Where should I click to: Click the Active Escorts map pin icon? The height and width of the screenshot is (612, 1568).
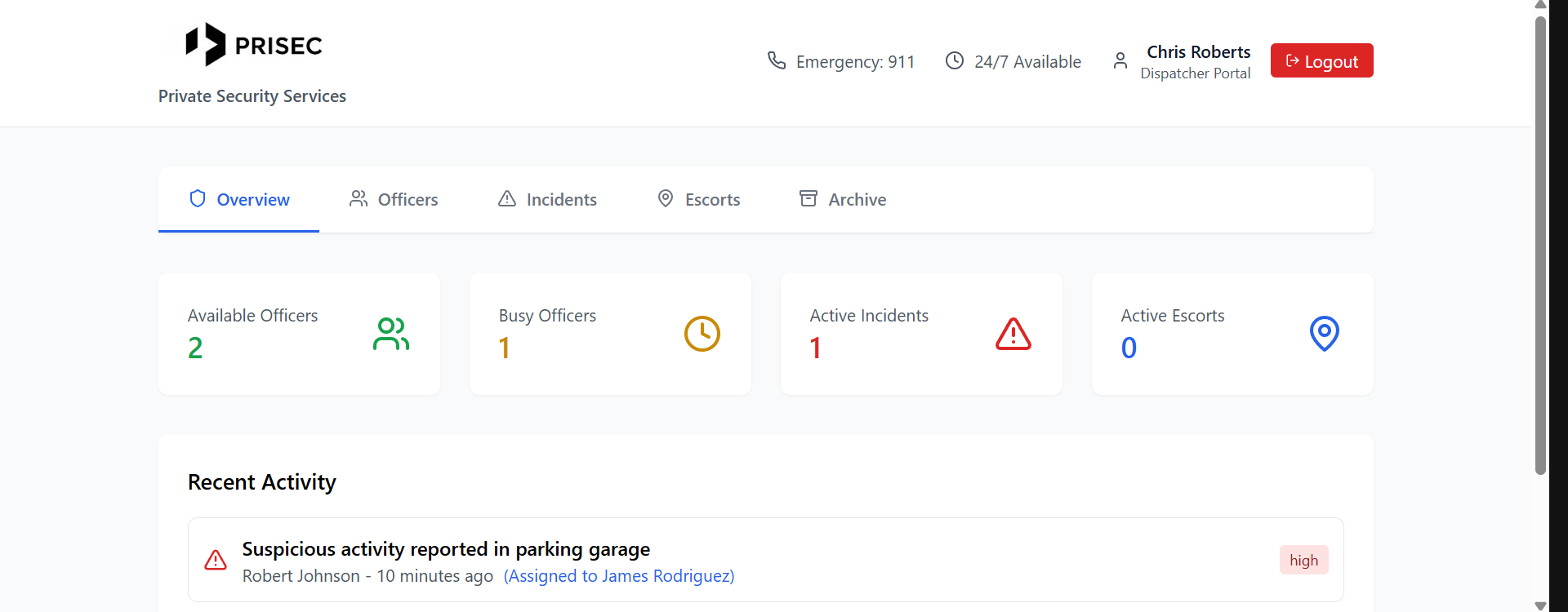point(1325,334)
